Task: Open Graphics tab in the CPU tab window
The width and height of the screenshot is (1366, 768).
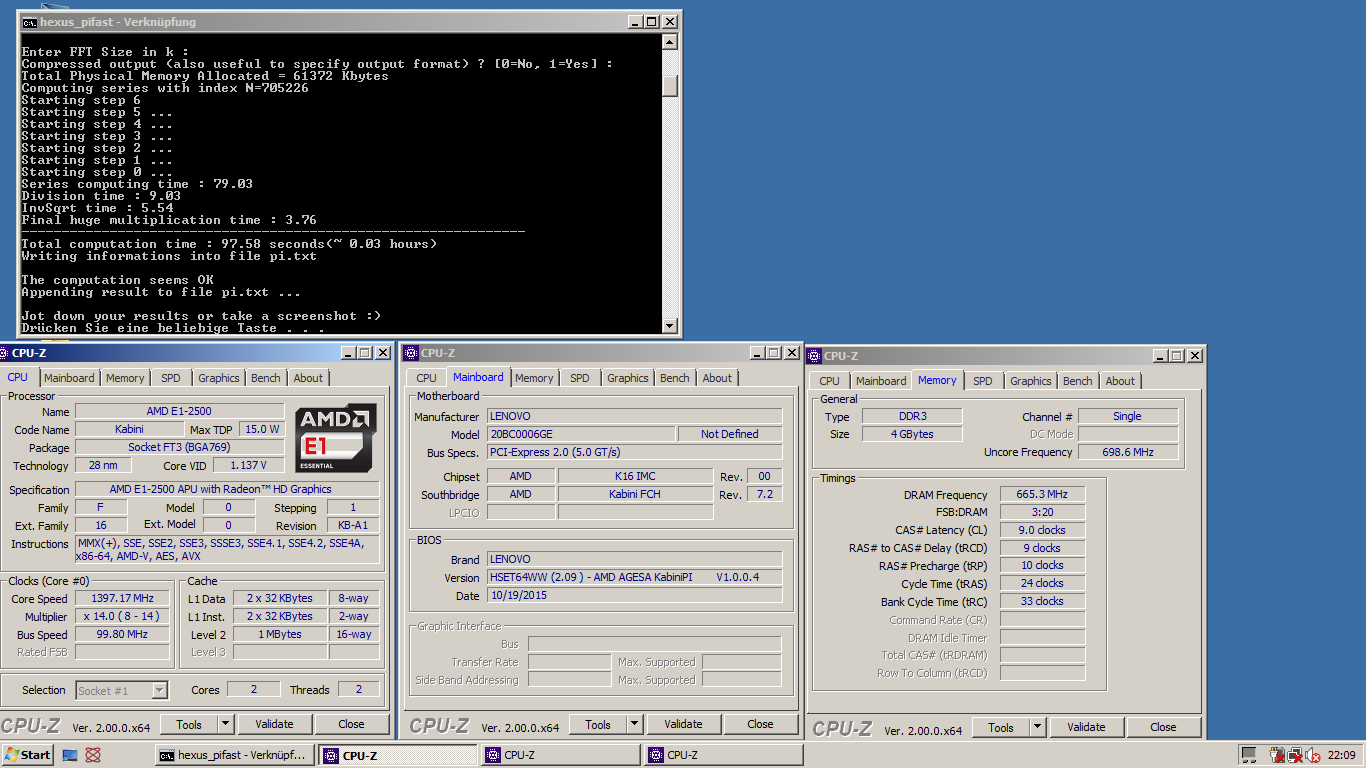Action: (218, 378)
